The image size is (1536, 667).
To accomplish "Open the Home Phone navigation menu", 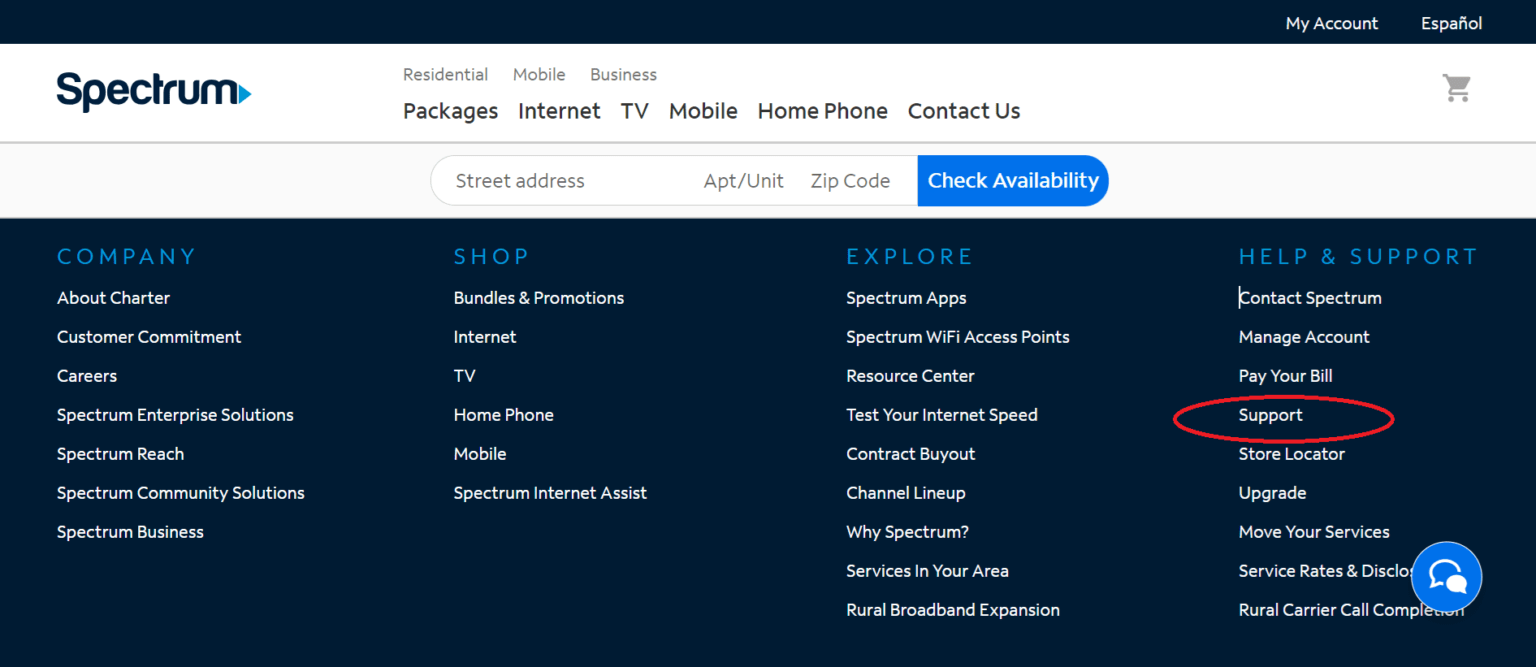I will (822, 111).
